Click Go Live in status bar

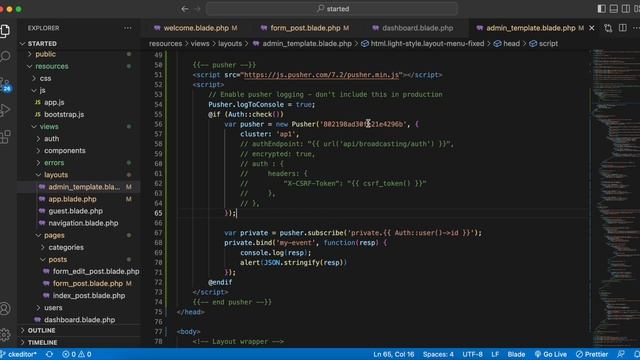(551, 354)
